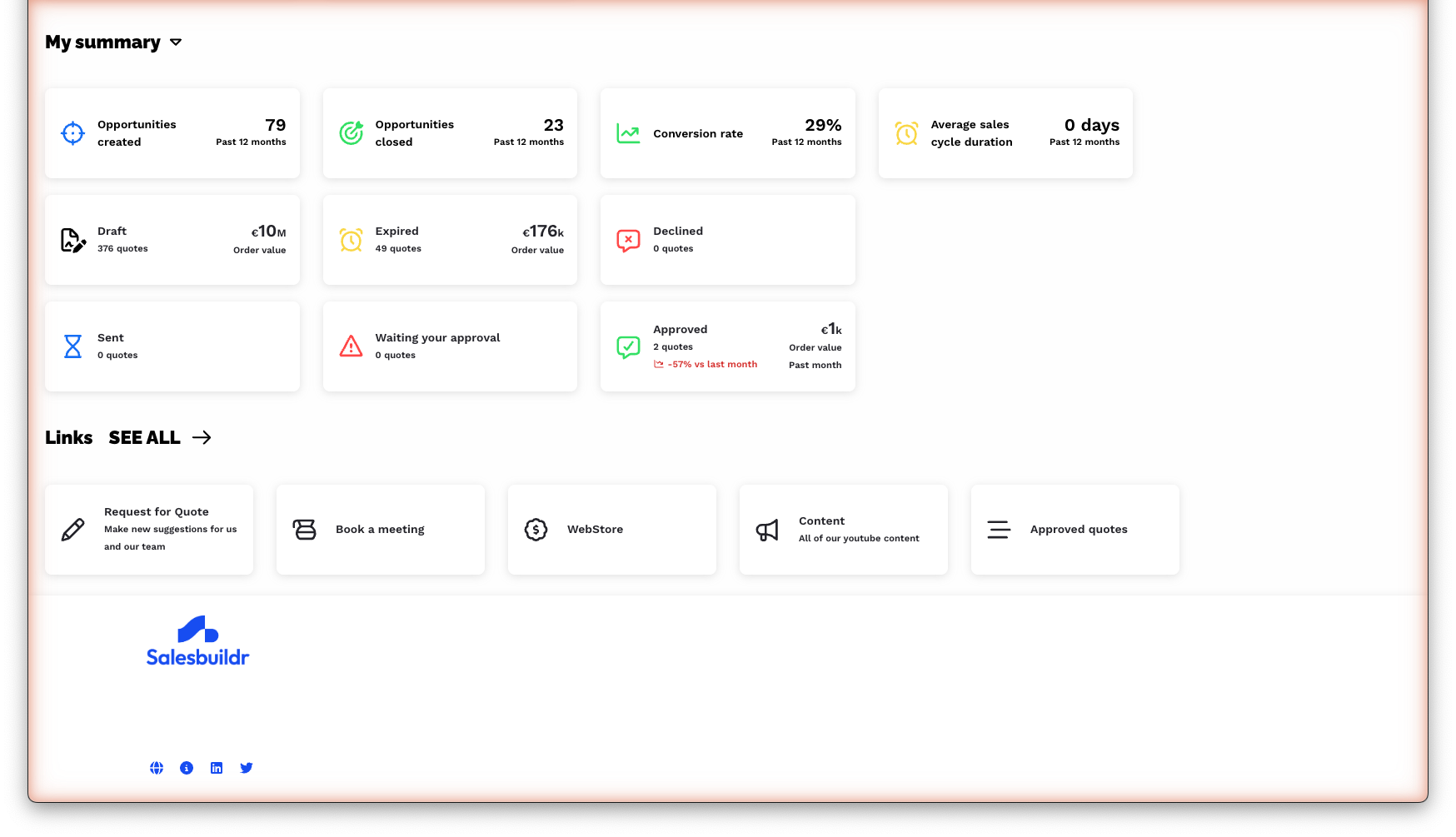Click the value 23 in Opportunities closed

click(554, 125)
